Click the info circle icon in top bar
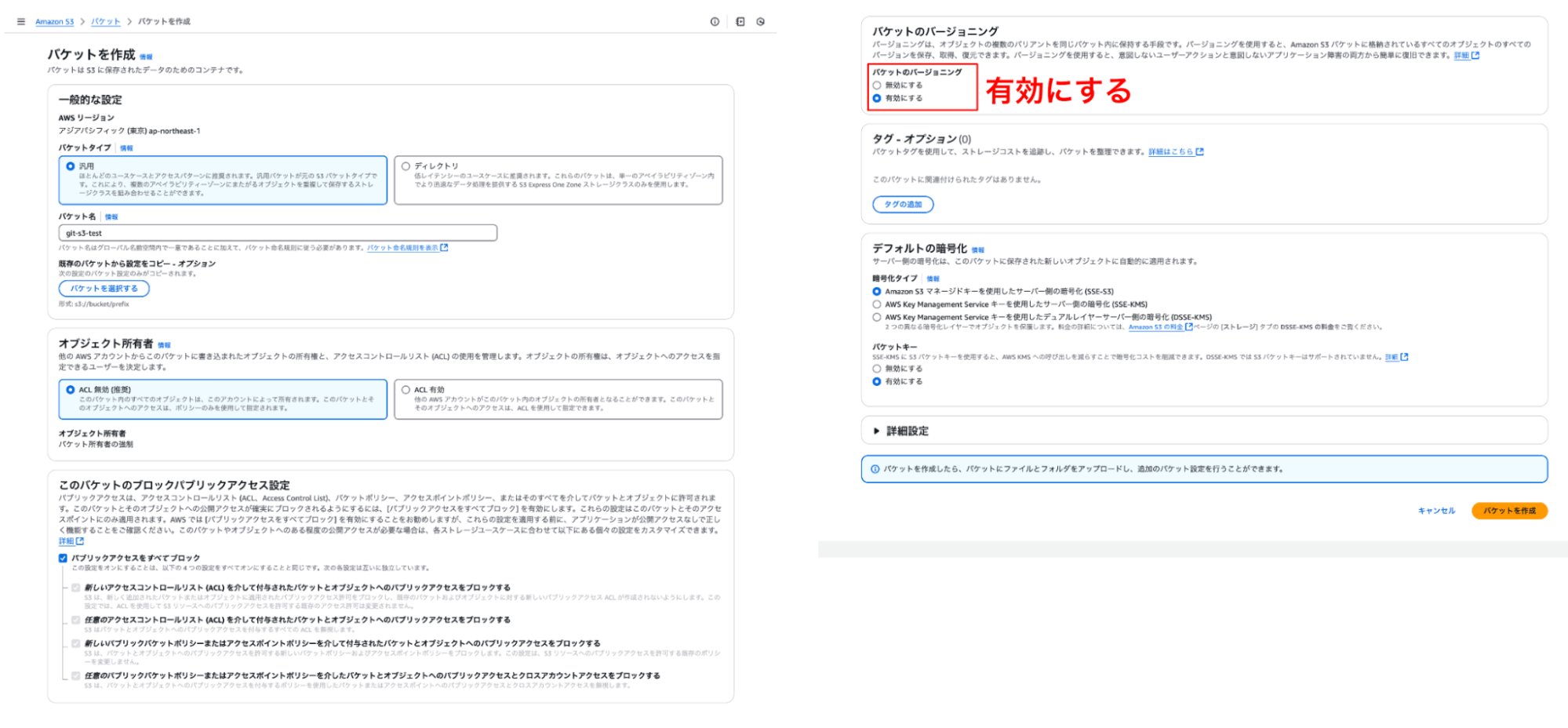Image resolution: width=1568 pixels, height=728 pixels. (715, 22)
